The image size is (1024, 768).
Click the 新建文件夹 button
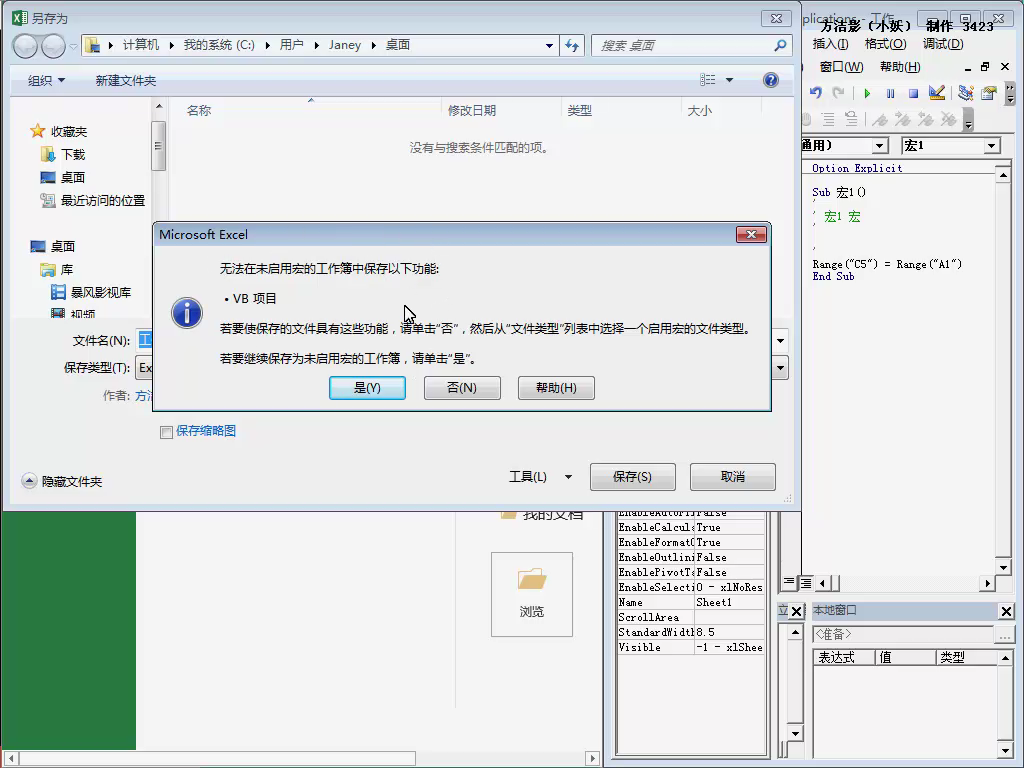click(125, 80)
